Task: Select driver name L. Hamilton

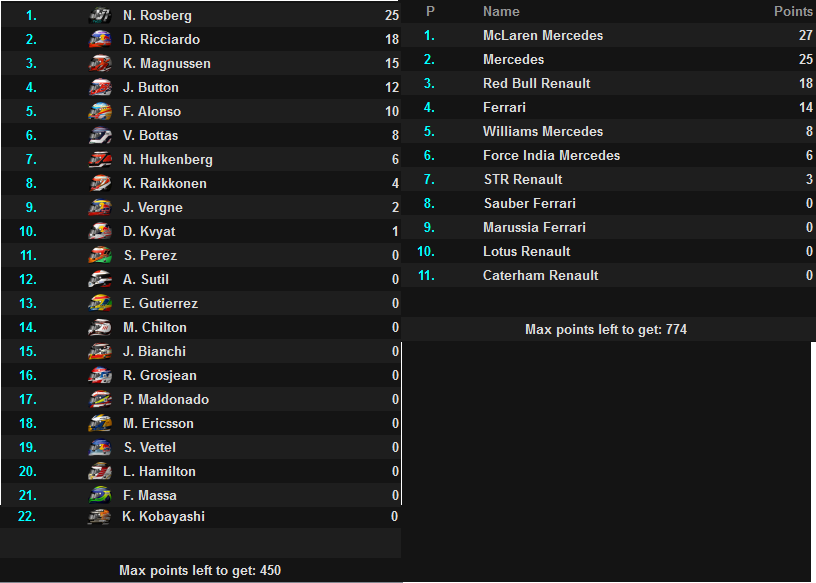Action: [159, 471]
